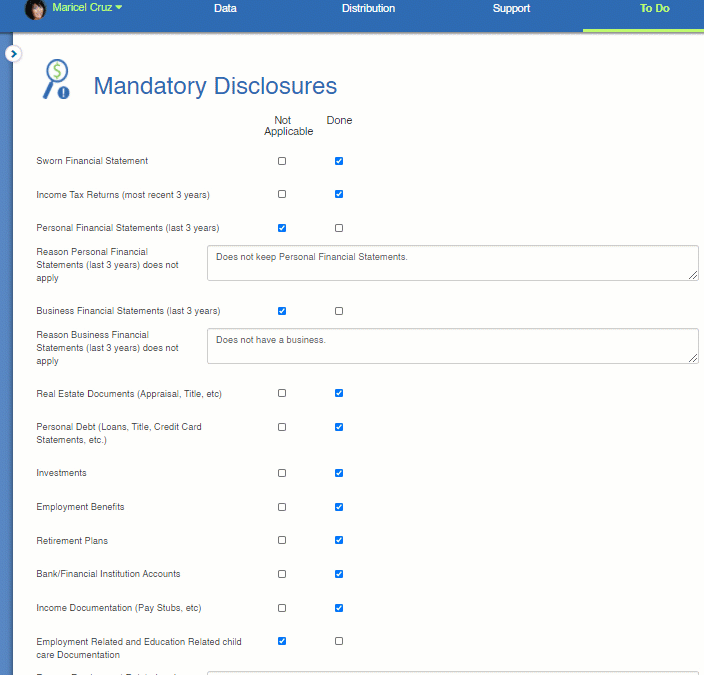Expand the sidebar with chevron arrow button
This screenshot has height=675, width=704.
13,54
